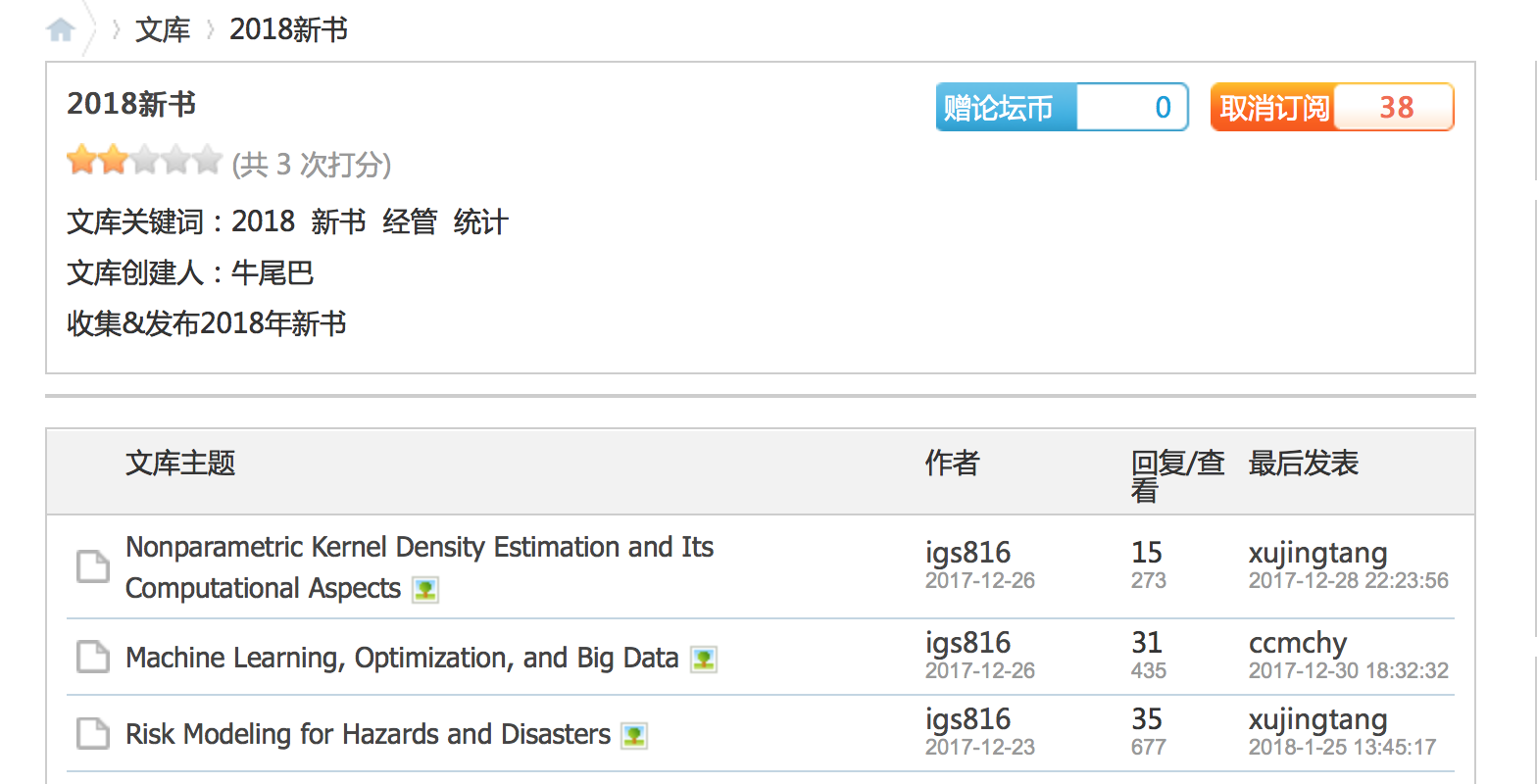Click the 经管 keyword tag

click(x=410, y=221)
